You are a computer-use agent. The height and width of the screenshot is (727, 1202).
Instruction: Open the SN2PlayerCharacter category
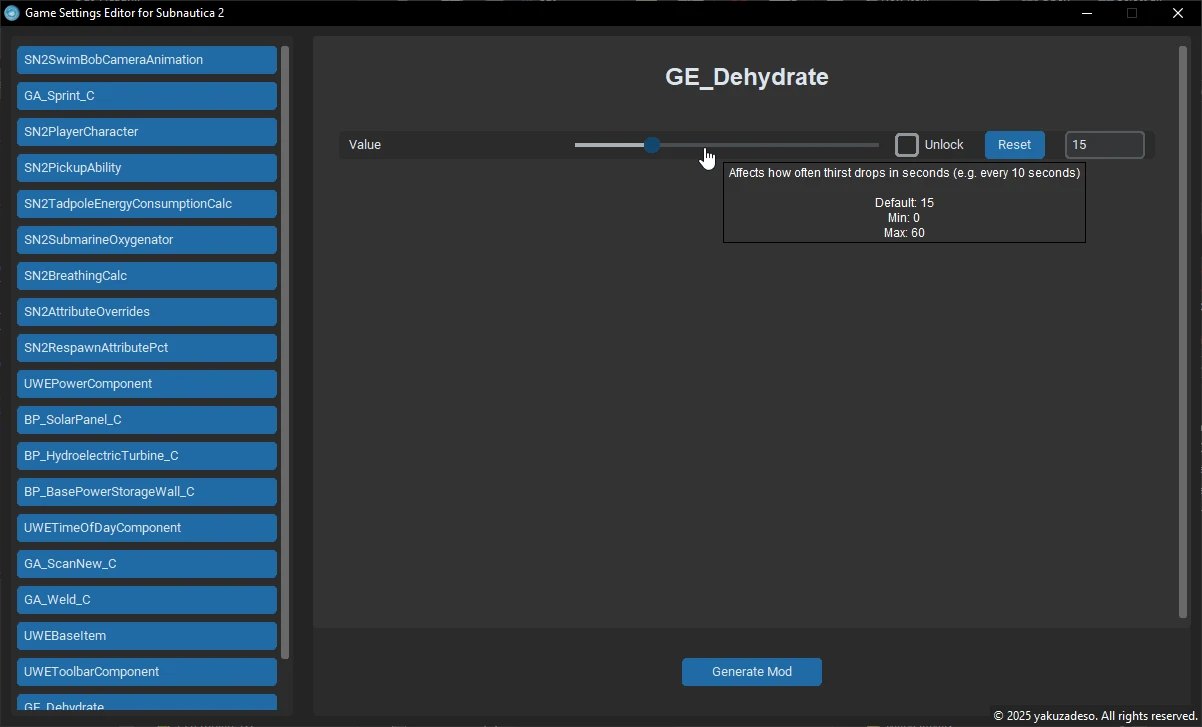146,132
